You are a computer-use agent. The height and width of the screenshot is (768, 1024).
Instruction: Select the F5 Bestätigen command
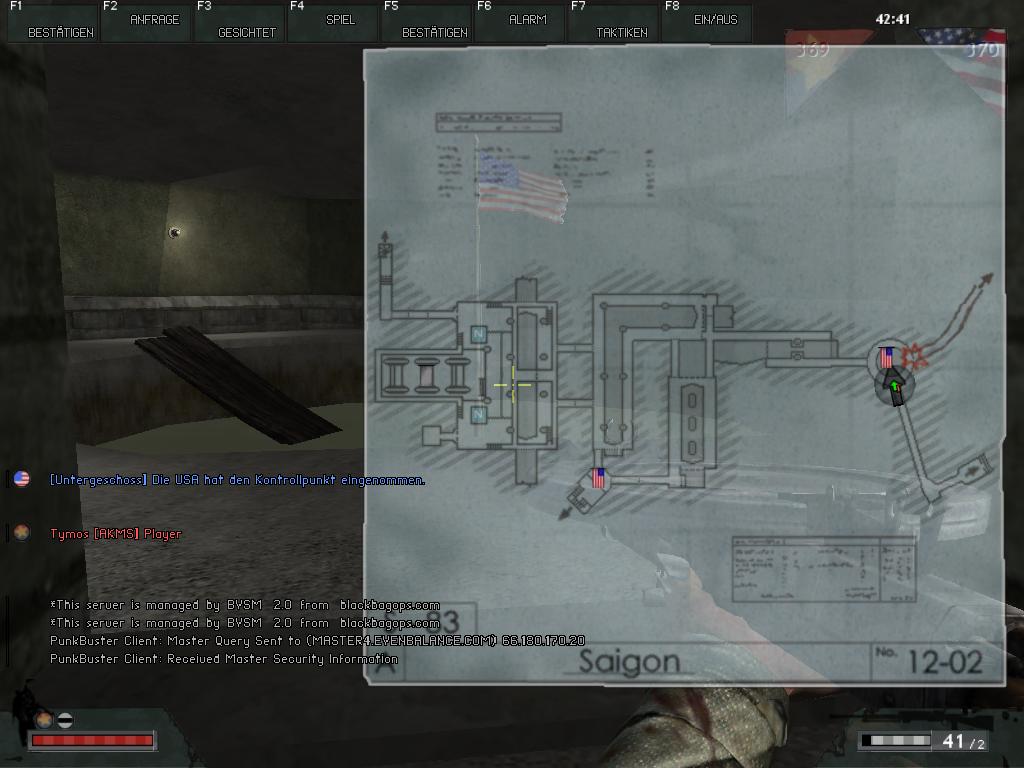click(x=427, y=22)
